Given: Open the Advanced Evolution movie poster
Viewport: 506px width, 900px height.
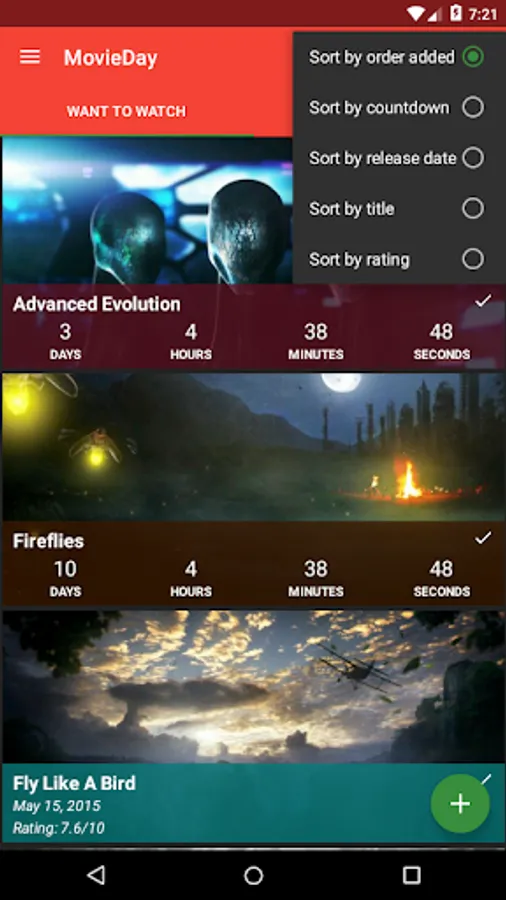Looking at the screenshot, I should 147,211.
